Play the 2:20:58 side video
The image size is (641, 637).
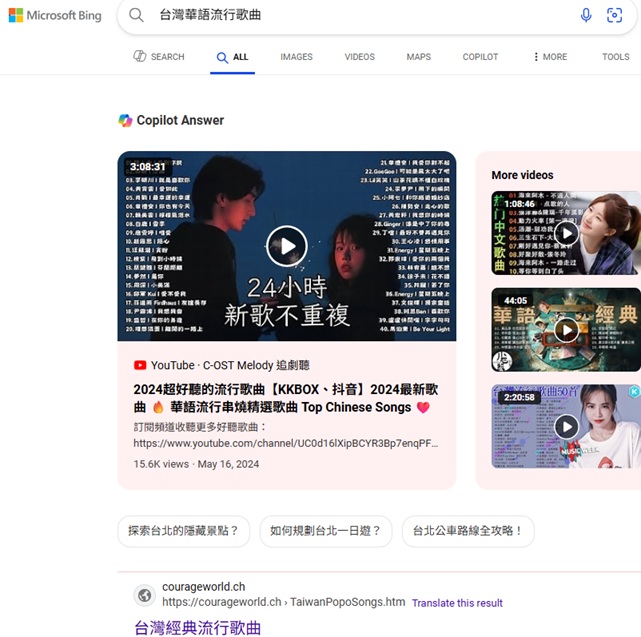coord(566,426)
